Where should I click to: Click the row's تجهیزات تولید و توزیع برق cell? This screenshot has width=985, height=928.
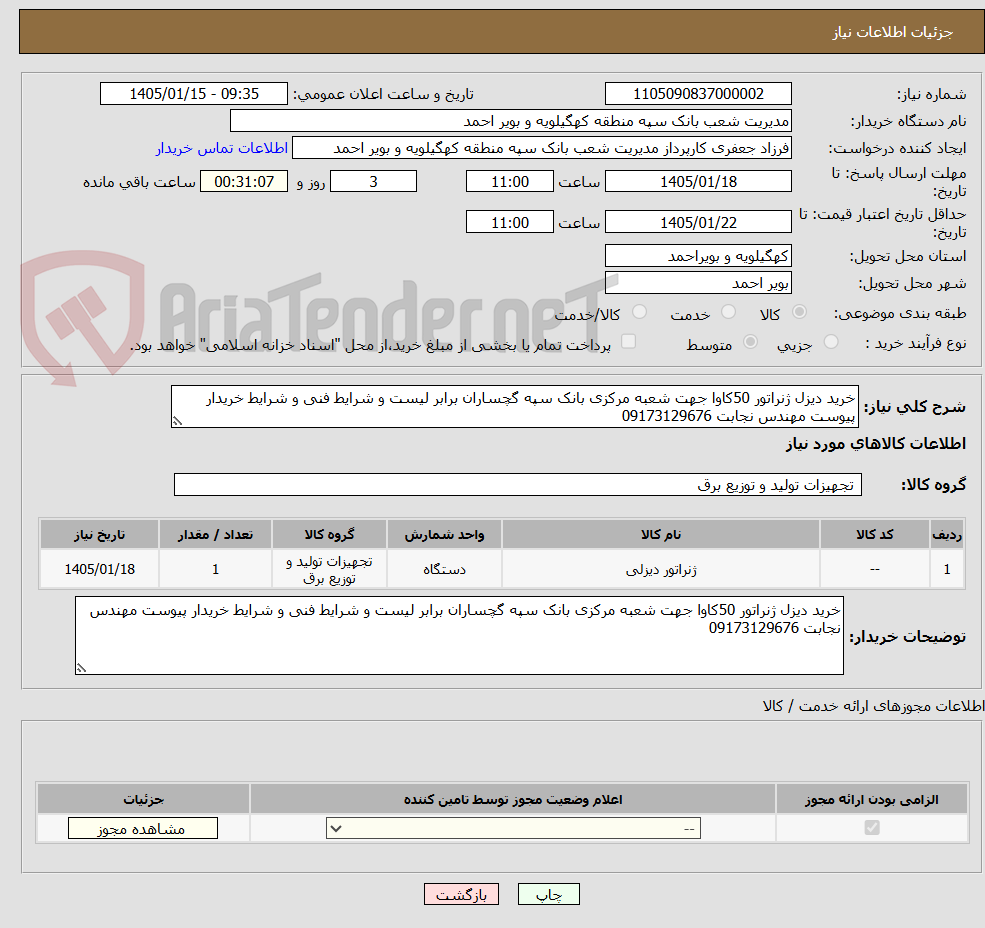329,569
